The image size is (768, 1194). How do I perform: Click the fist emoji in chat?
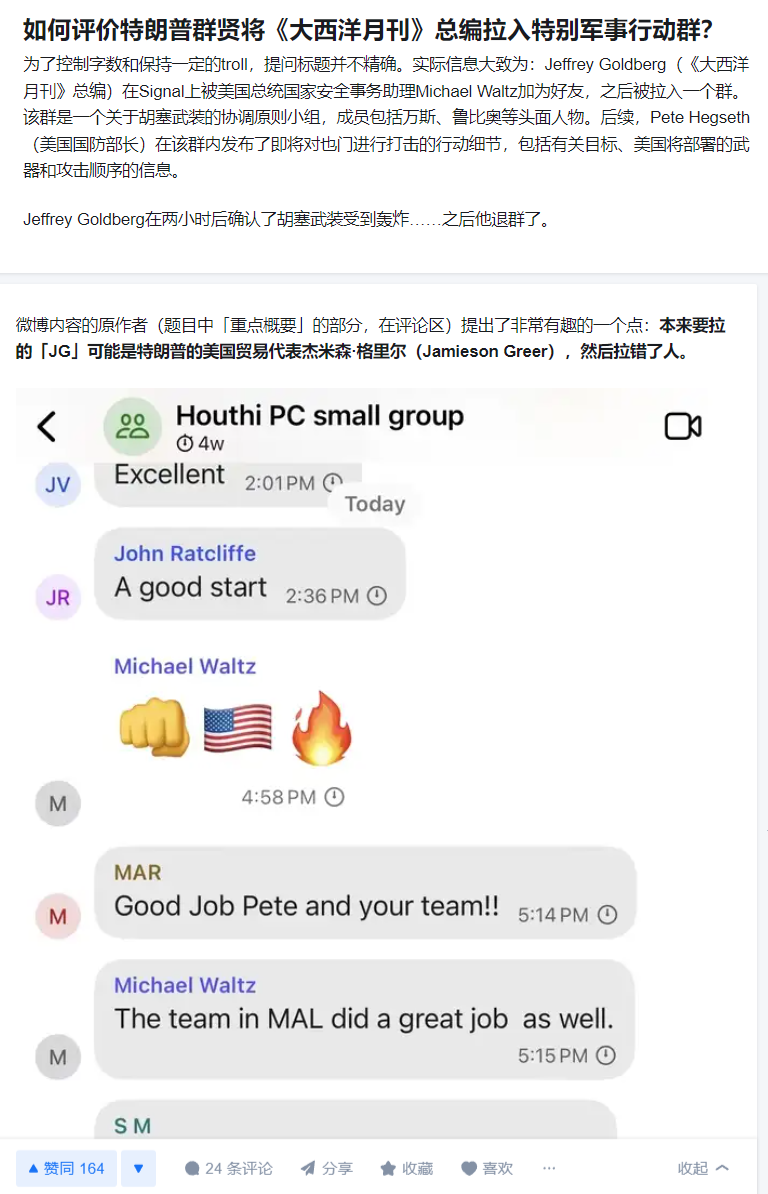pyautogui.click(x=155, y=728)
